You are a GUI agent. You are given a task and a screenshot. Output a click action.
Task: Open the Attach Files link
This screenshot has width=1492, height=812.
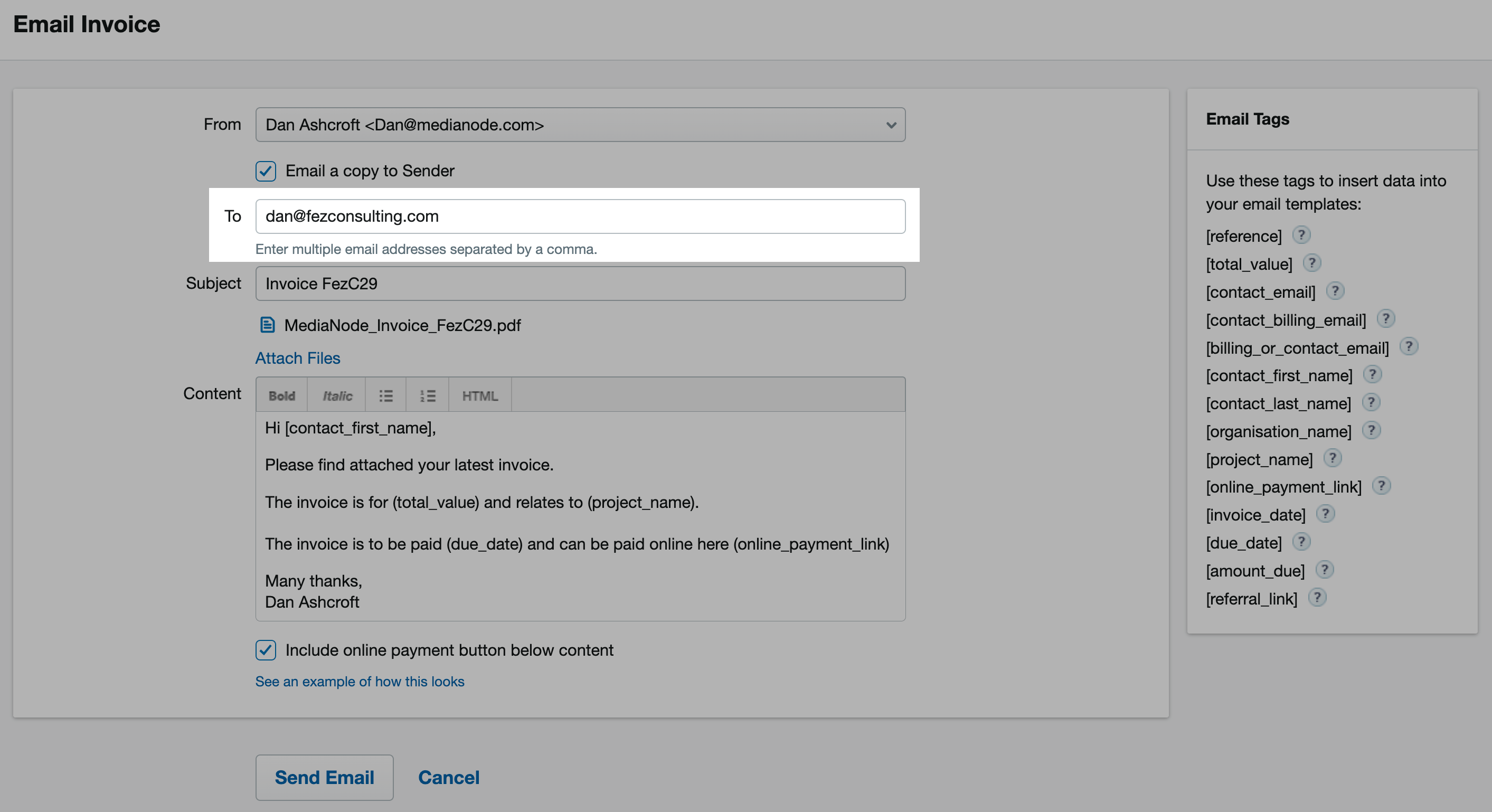(297, 358)
